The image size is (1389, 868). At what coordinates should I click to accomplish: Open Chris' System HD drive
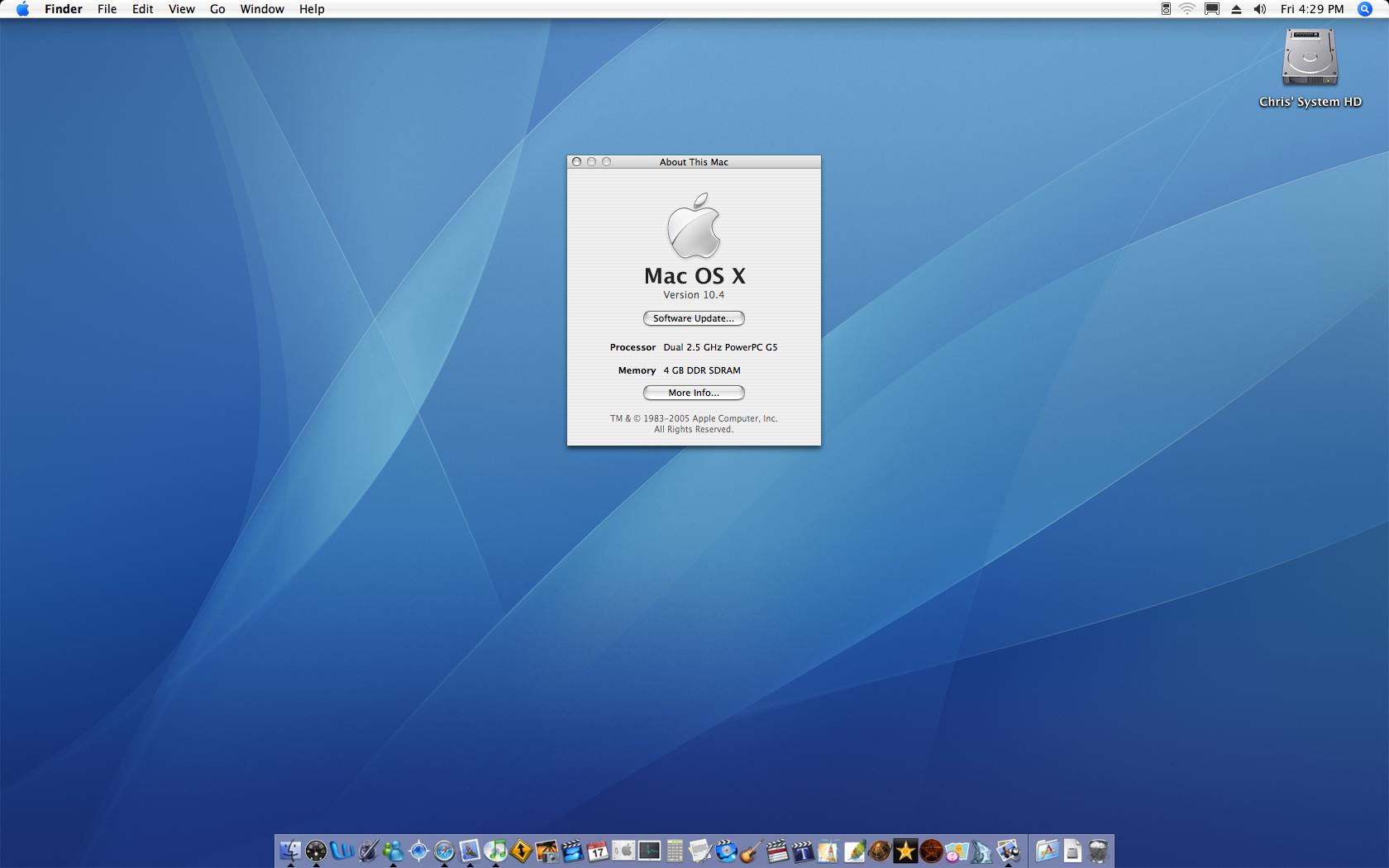1310,58
